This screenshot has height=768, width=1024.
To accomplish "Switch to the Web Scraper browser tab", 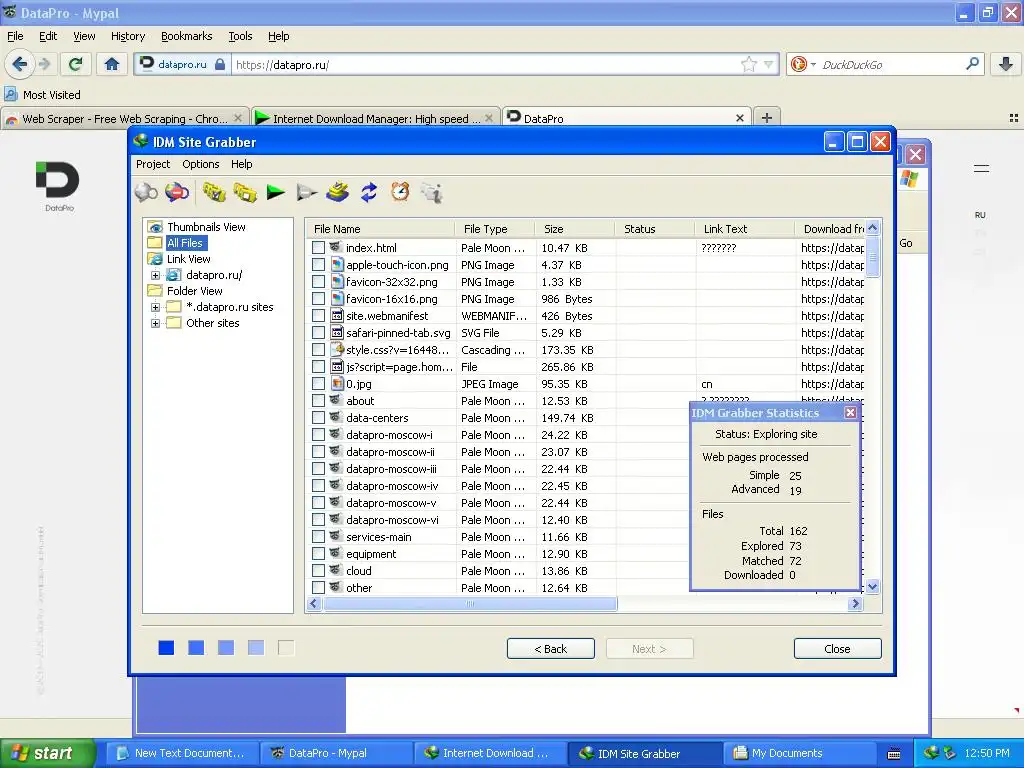I will (124, 118).
